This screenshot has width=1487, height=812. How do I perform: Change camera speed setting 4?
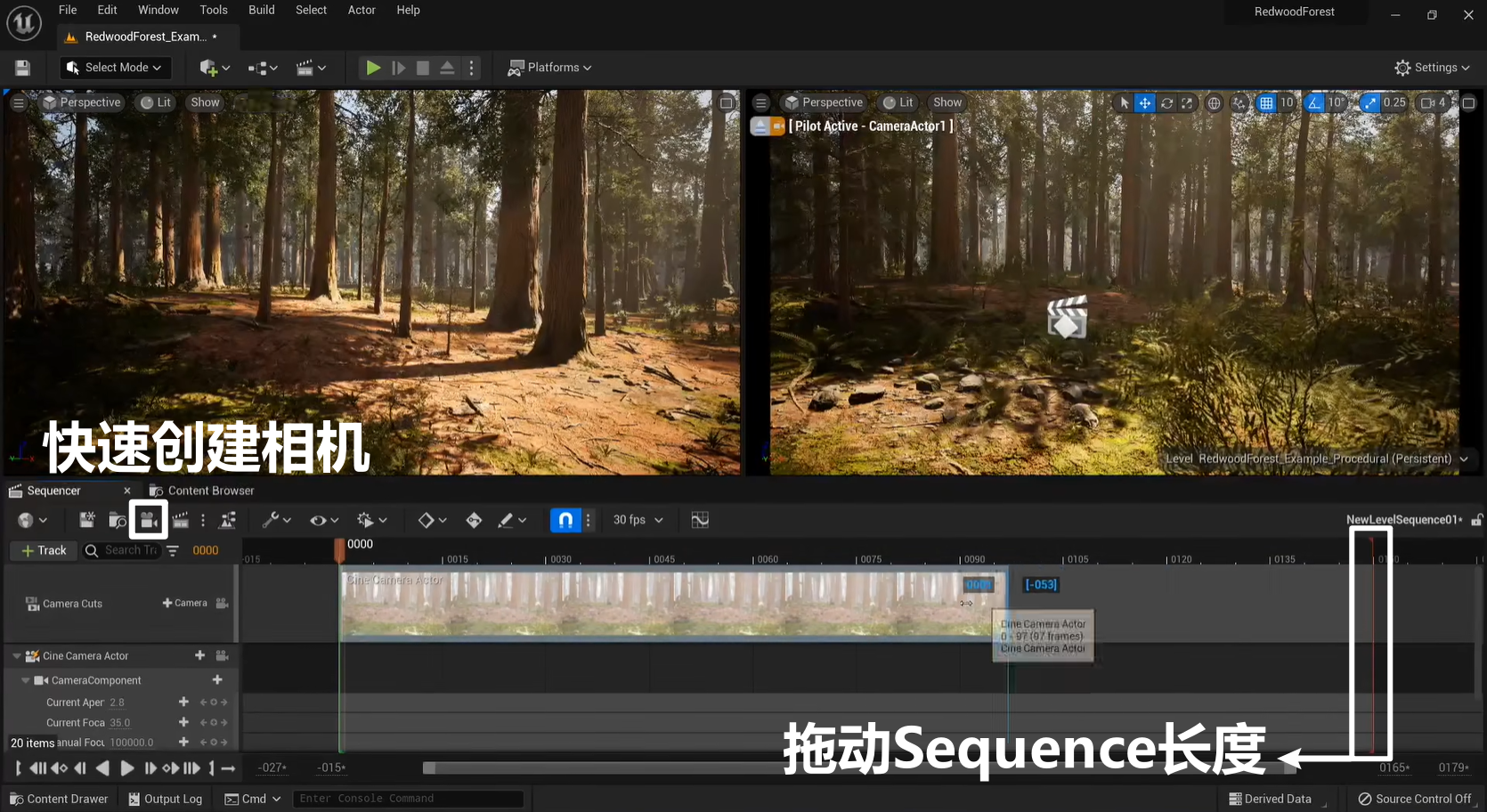tap(1434, 102)
